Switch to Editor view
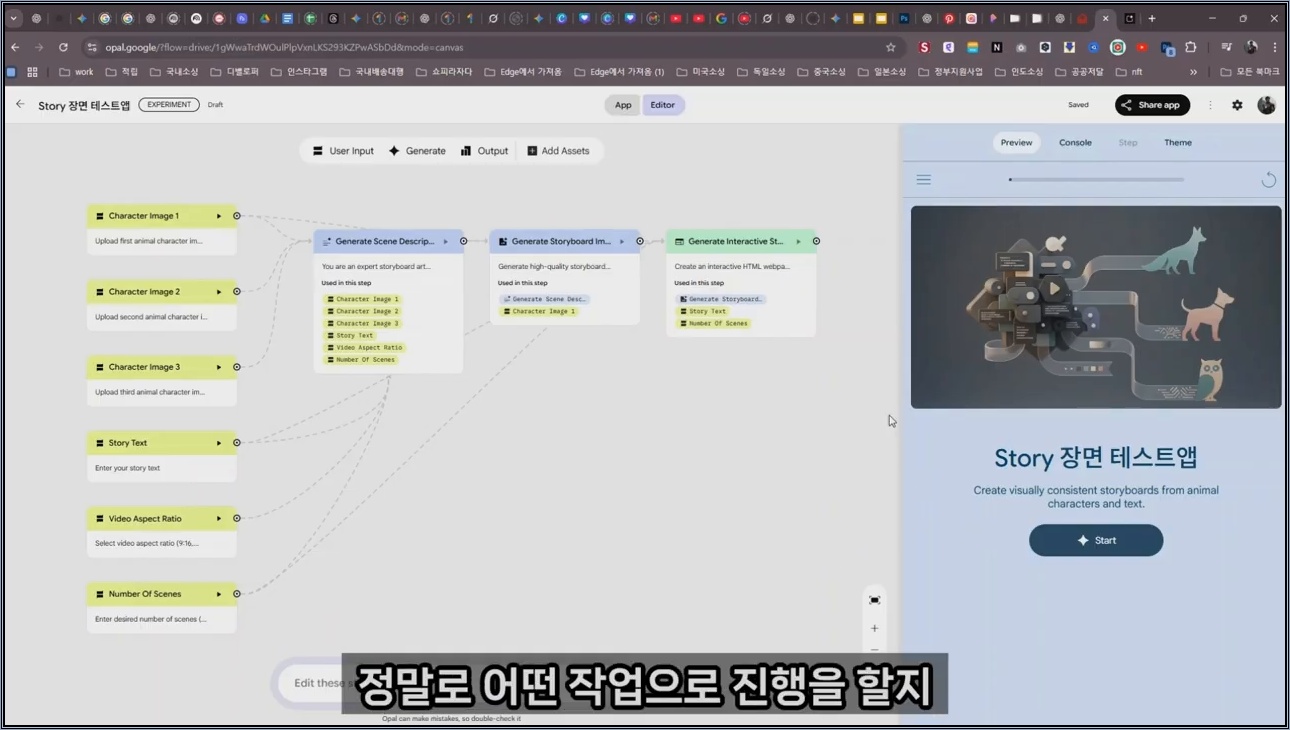 point(662,105)
